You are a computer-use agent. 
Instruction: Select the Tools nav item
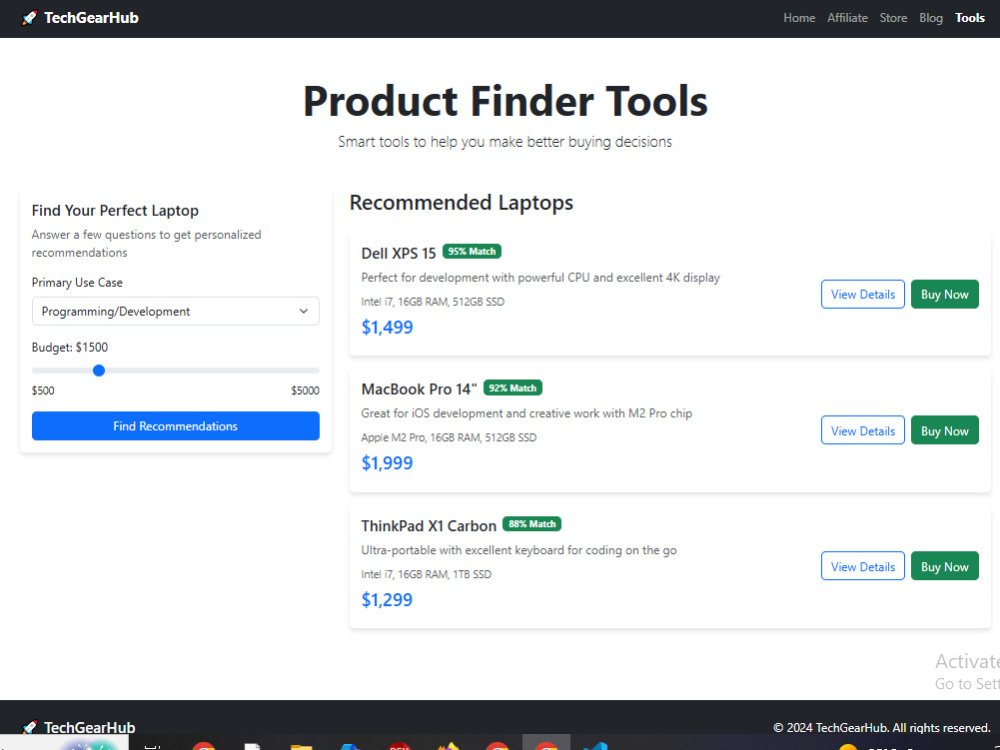point(969,18)
